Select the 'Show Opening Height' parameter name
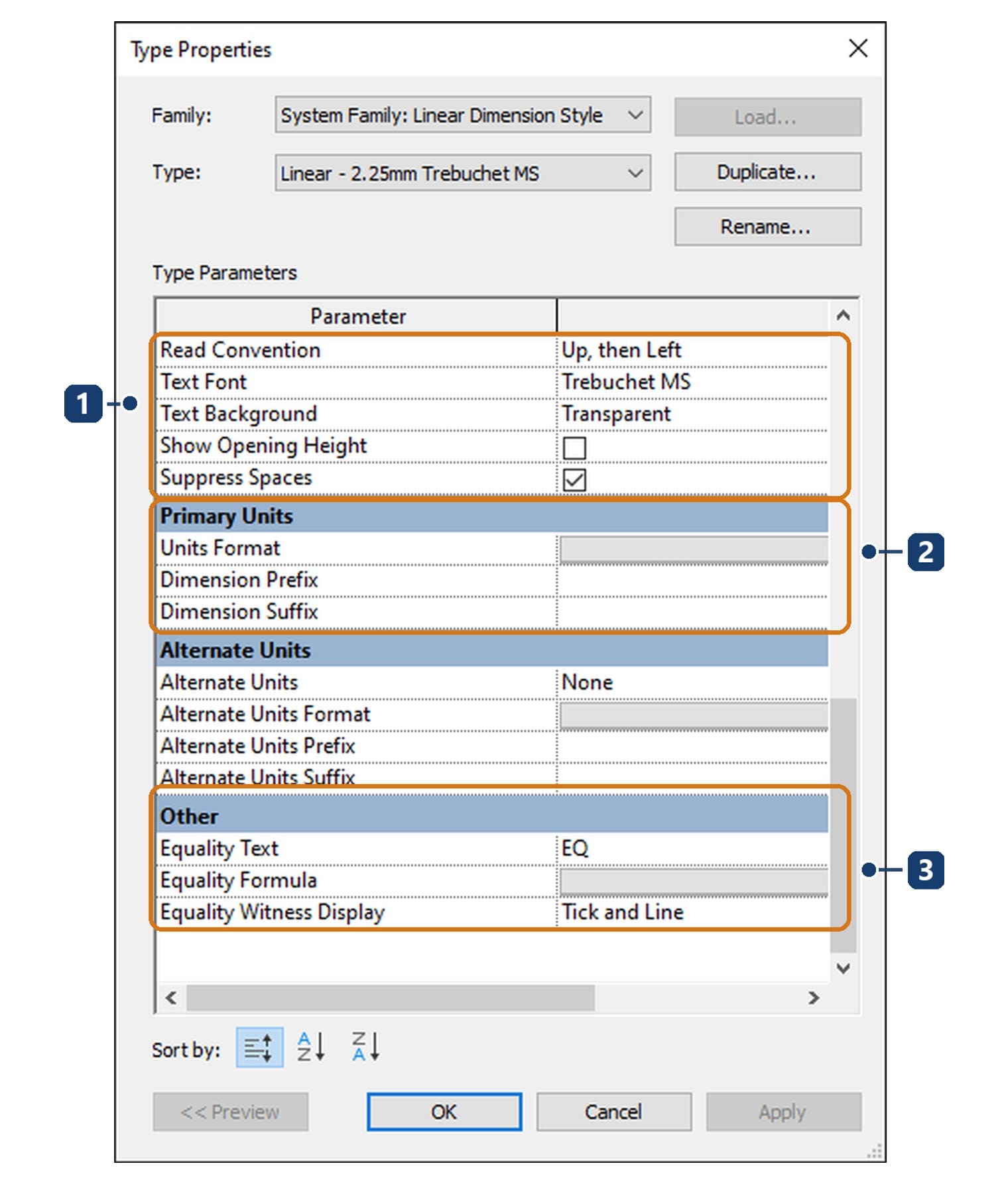The image size is (1008, 1184). (263, 446)
